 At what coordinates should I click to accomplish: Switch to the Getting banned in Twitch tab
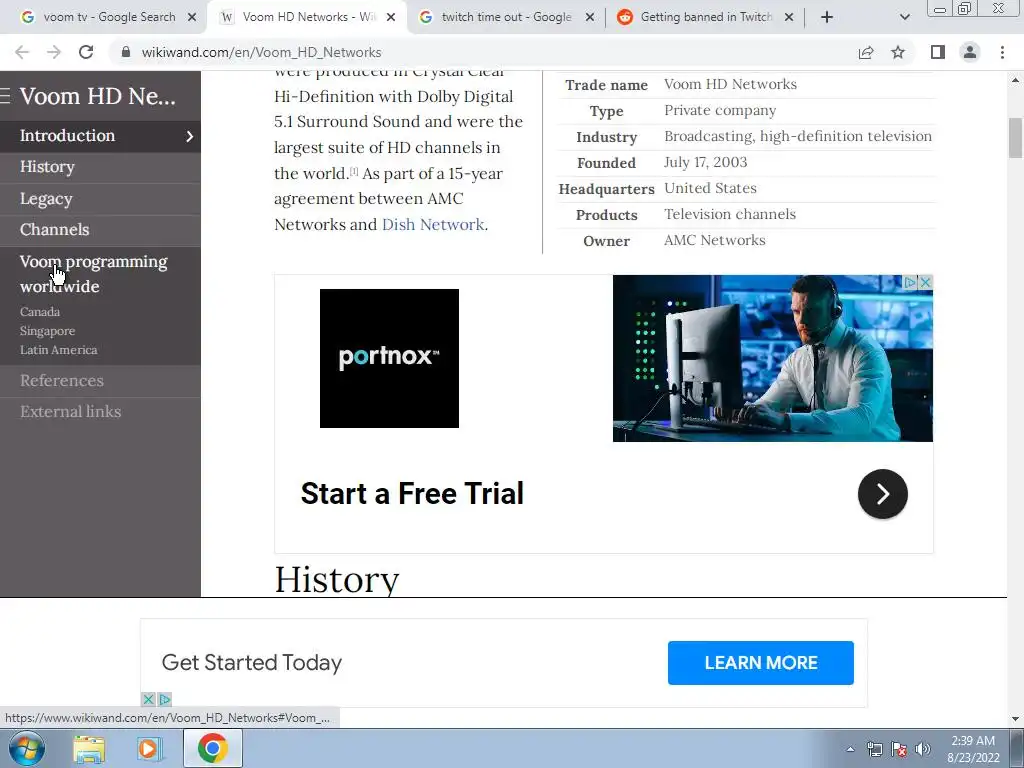705,18
